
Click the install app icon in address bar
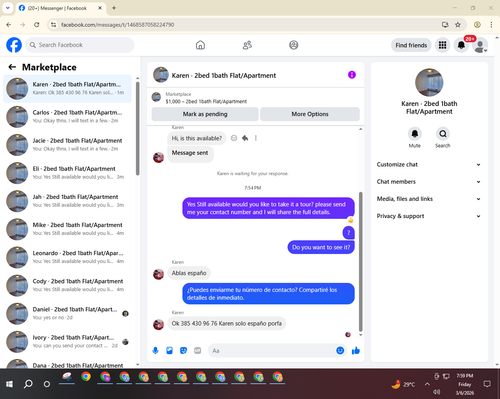(445, 25)
